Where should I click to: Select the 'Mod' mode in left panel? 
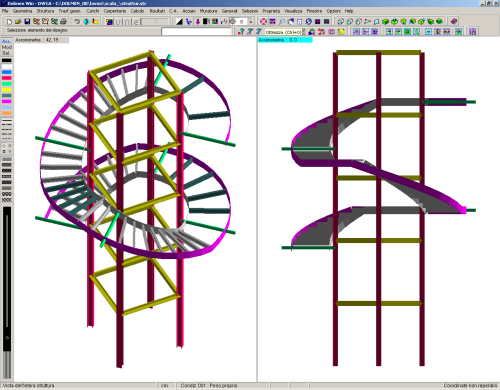(6, 47)
